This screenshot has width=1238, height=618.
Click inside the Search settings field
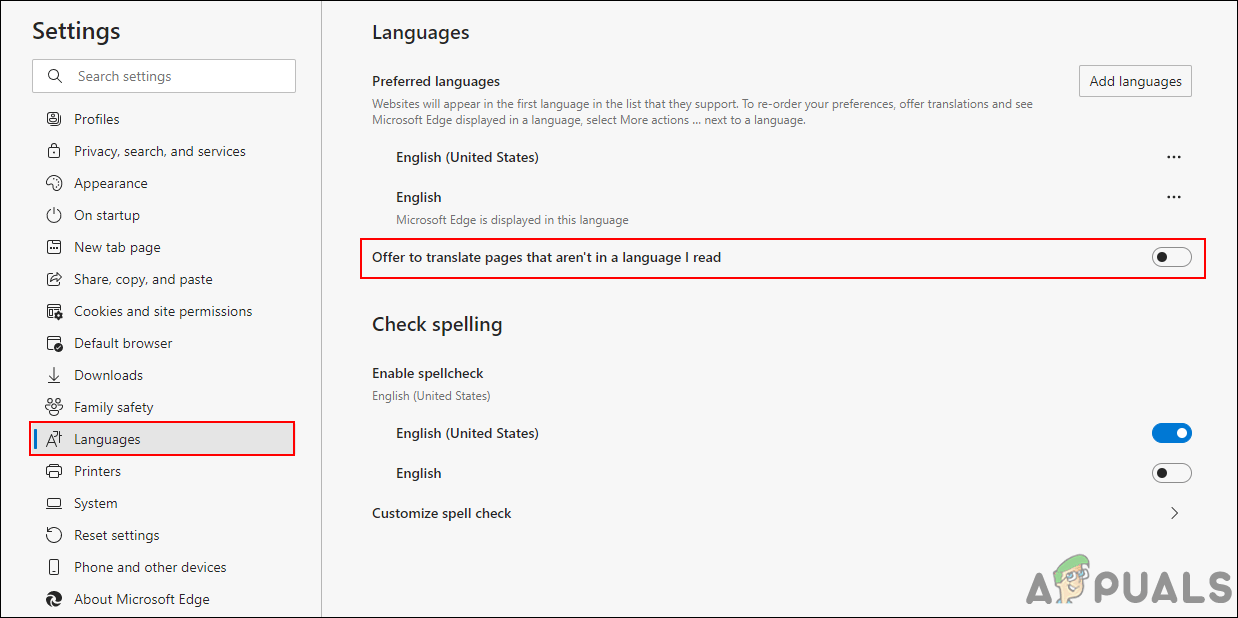163,76
